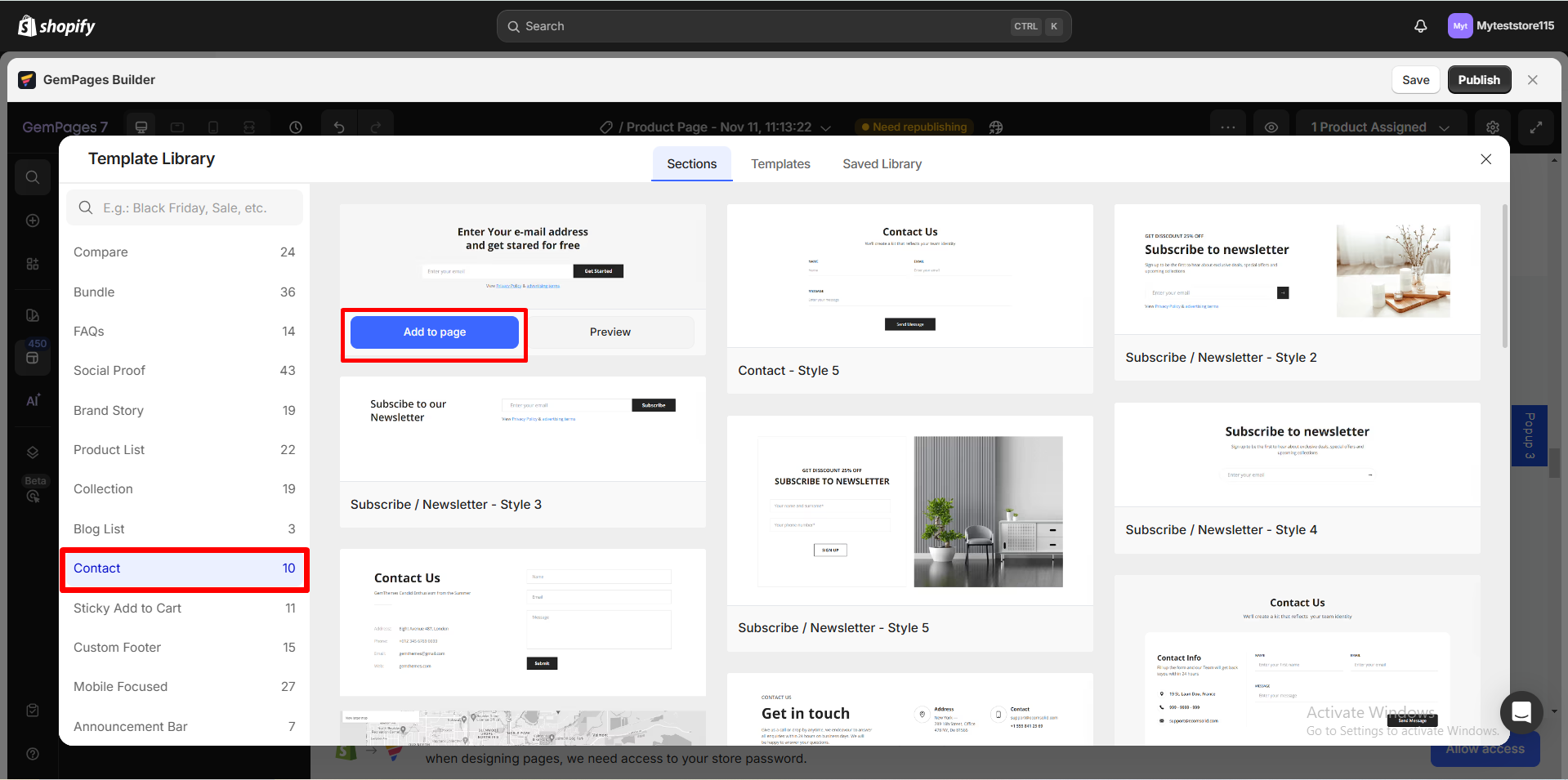Open the preview eye icon in the toolbar
This screenshot has width=1568, height=780.
click(x=1271, y=127)
